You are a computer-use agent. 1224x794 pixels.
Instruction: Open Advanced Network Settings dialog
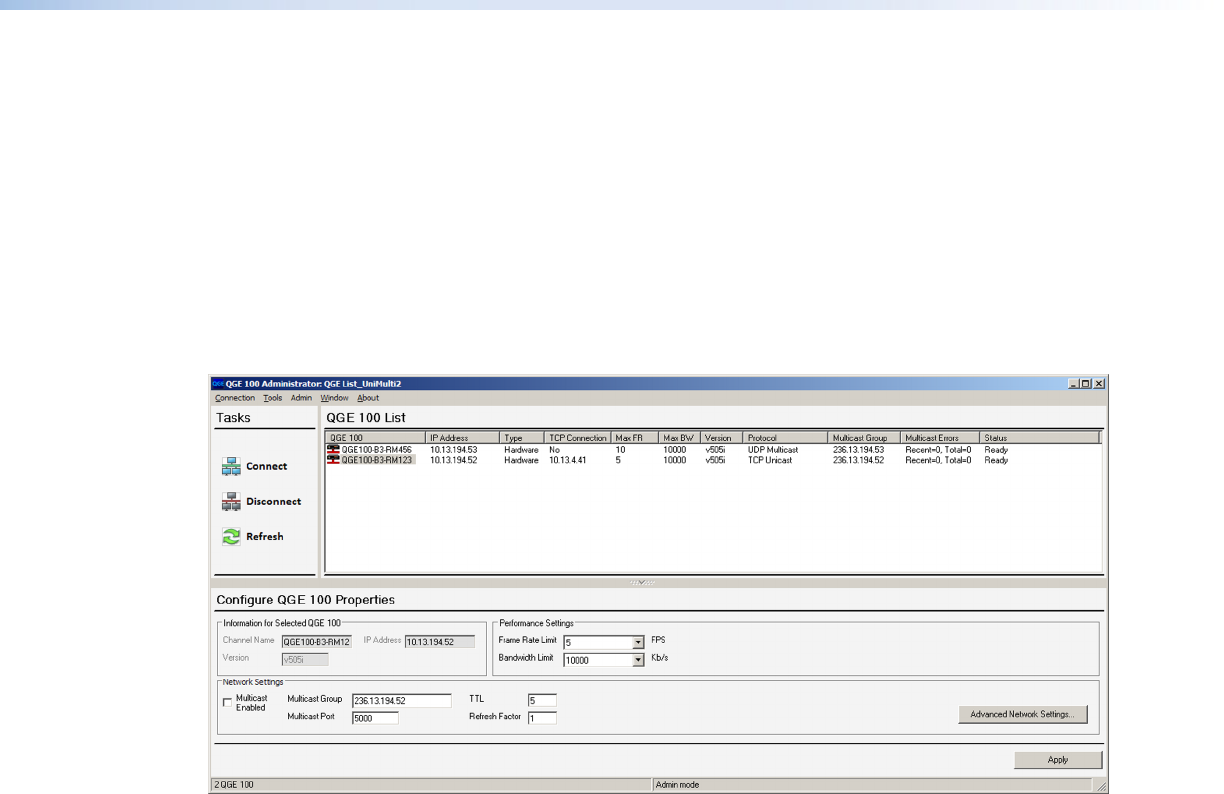click(x=1021, y=715)
